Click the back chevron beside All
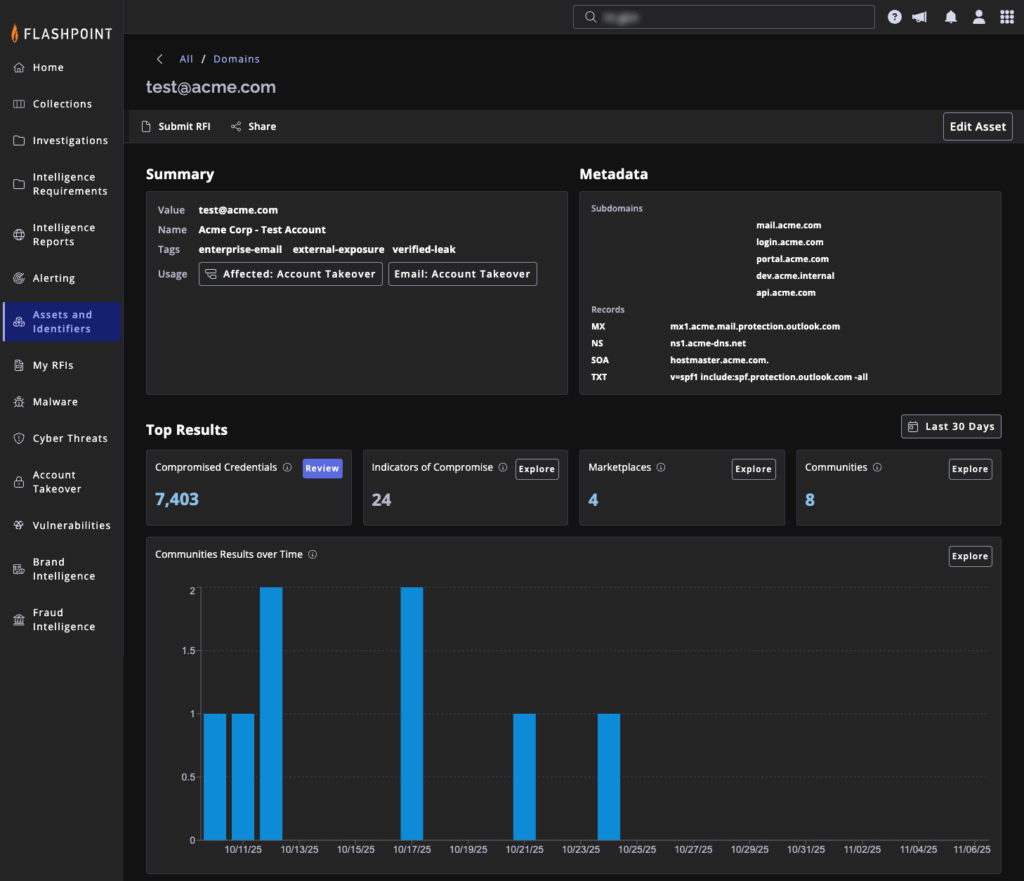 coord(159,59)
